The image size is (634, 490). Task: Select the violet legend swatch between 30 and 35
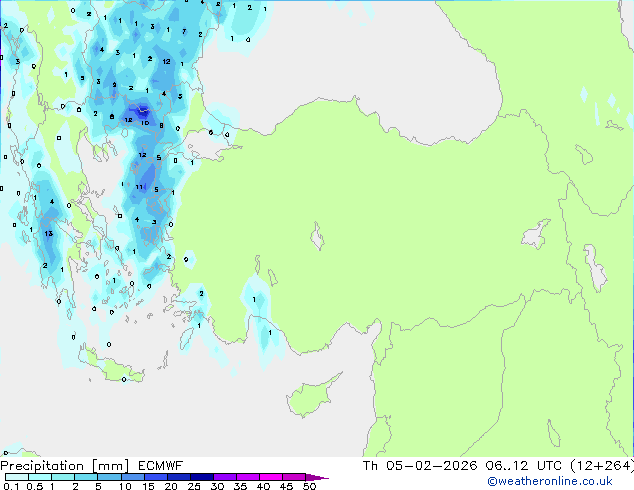224,477
